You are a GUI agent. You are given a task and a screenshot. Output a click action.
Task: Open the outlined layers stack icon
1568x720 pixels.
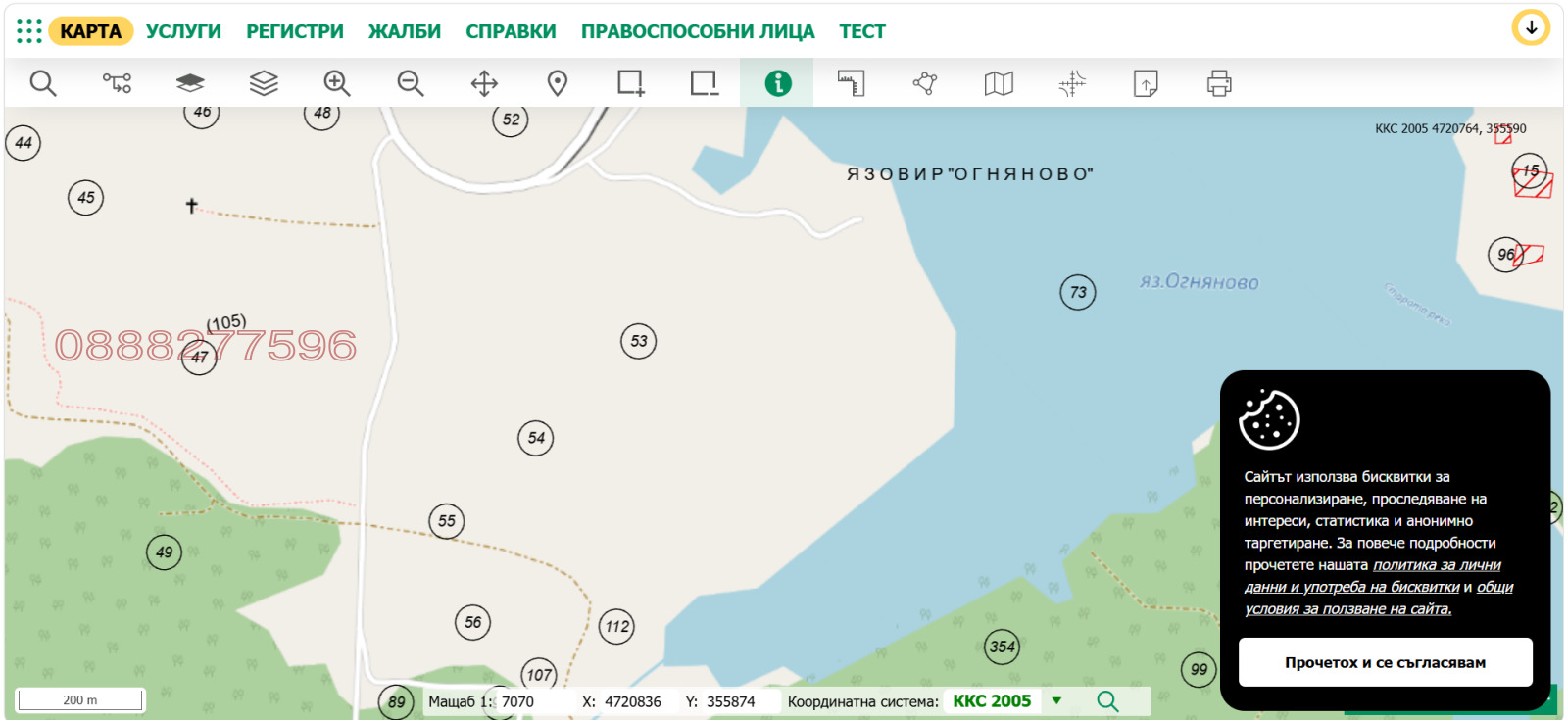click(264, 83)
